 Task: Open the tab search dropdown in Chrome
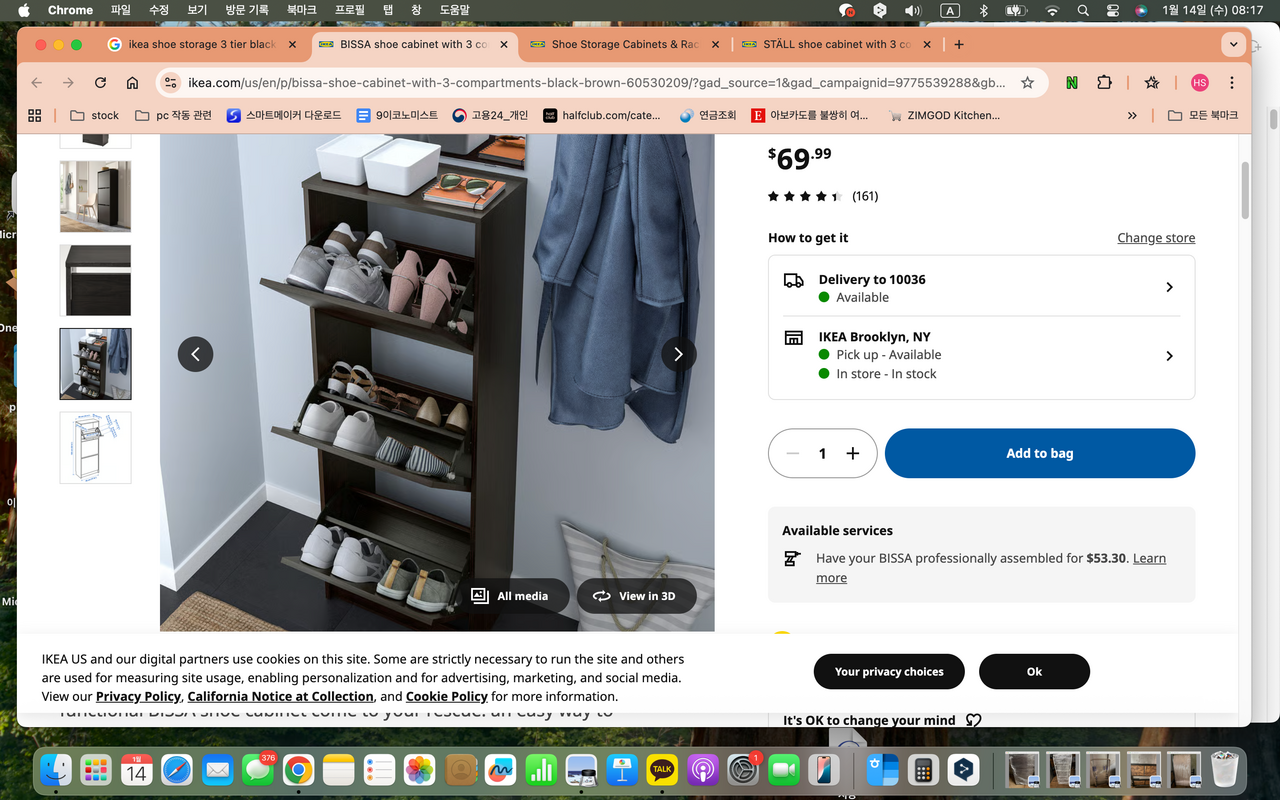(x=1233, y=44)
